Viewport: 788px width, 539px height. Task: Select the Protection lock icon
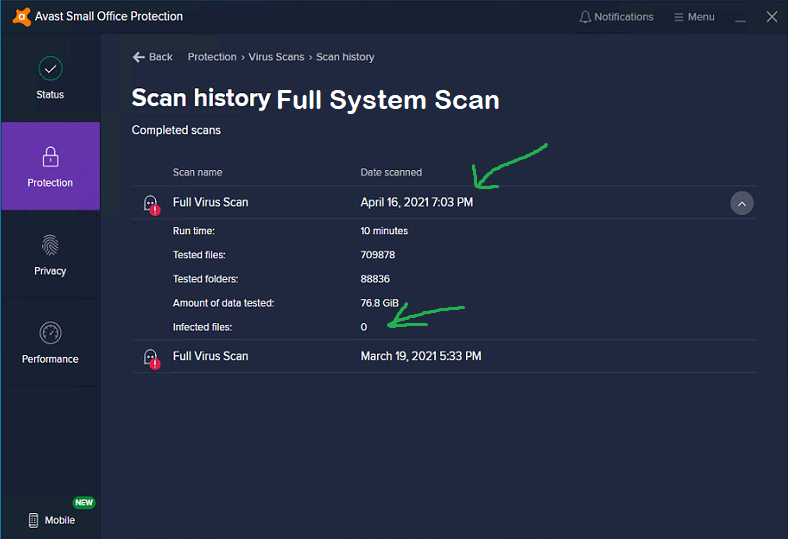[50, 157]
